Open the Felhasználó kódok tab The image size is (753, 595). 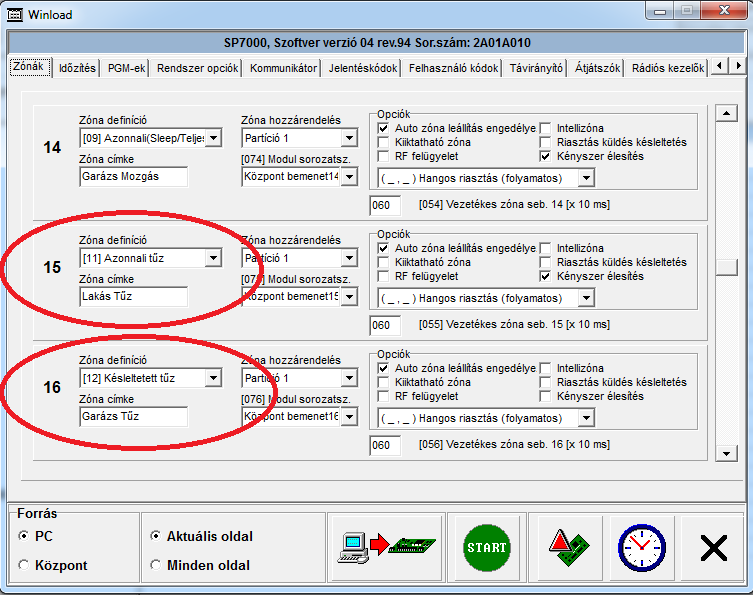(x=453, y=68)
